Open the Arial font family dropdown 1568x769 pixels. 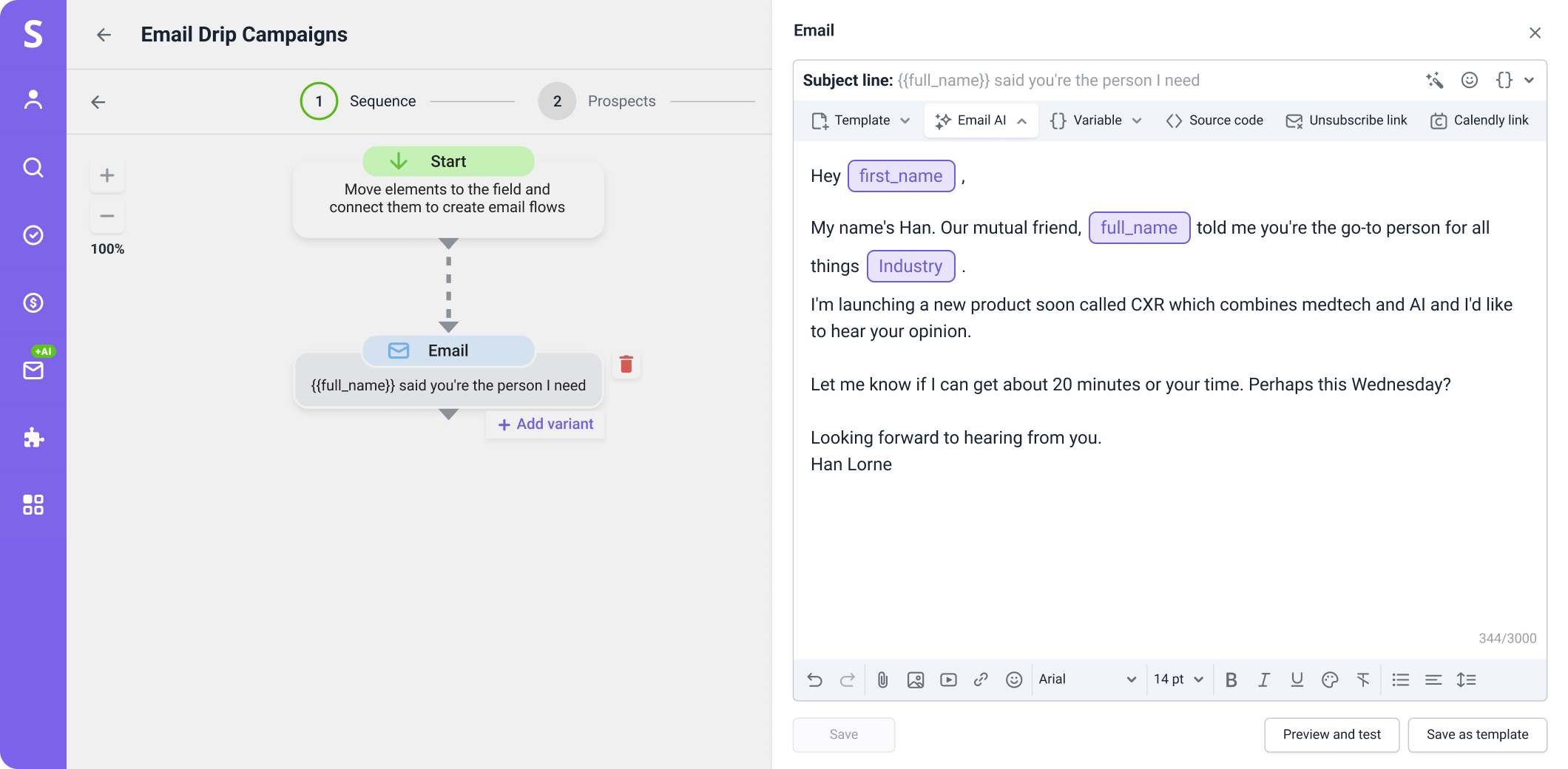click(x=1087, y=679)
